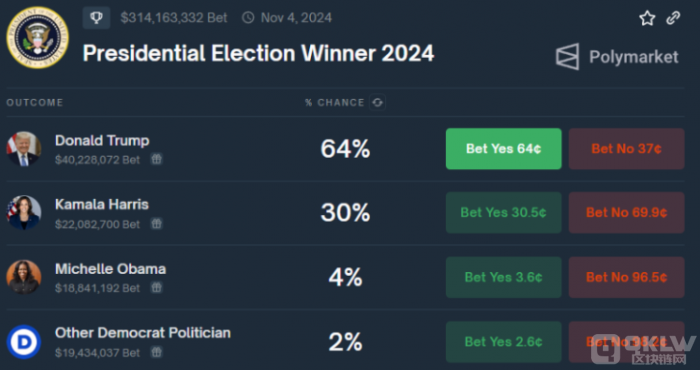Click the trophy icon beside total bet

tap(96, 18)
